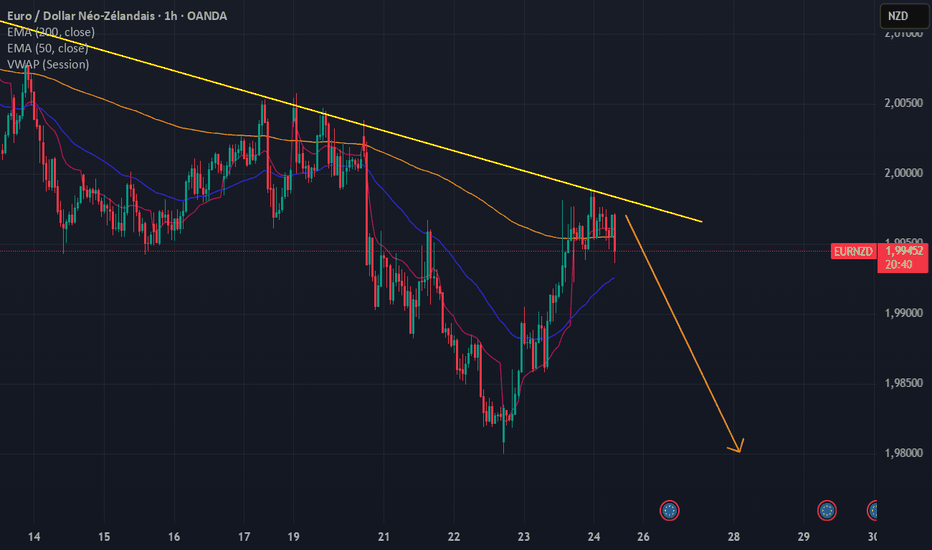Click date label 19 on time axis
Viewport: 932px width, 550px height.
point(294,537)
